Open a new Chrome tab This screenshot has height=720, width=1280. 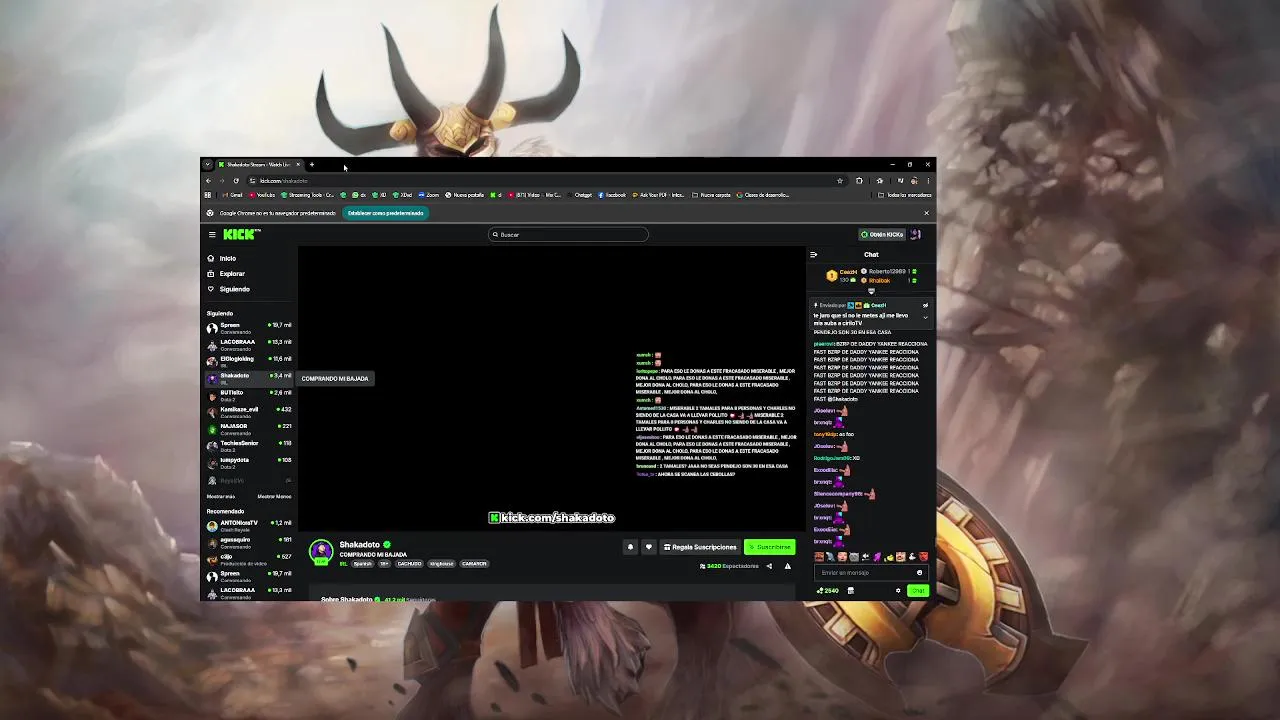tap(312, 165)
